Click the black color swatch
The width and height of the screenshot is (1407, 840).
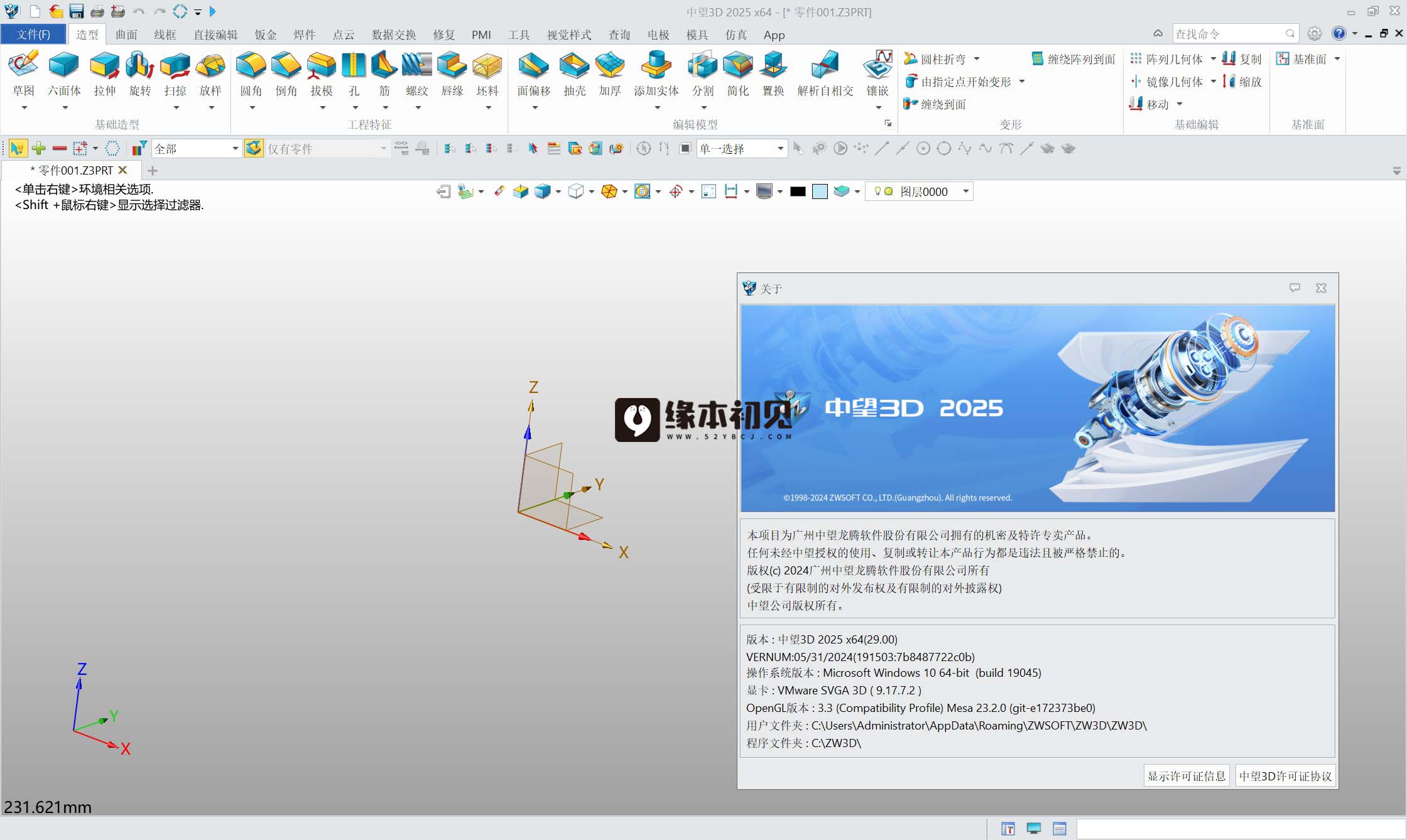[x=798, y=191]
